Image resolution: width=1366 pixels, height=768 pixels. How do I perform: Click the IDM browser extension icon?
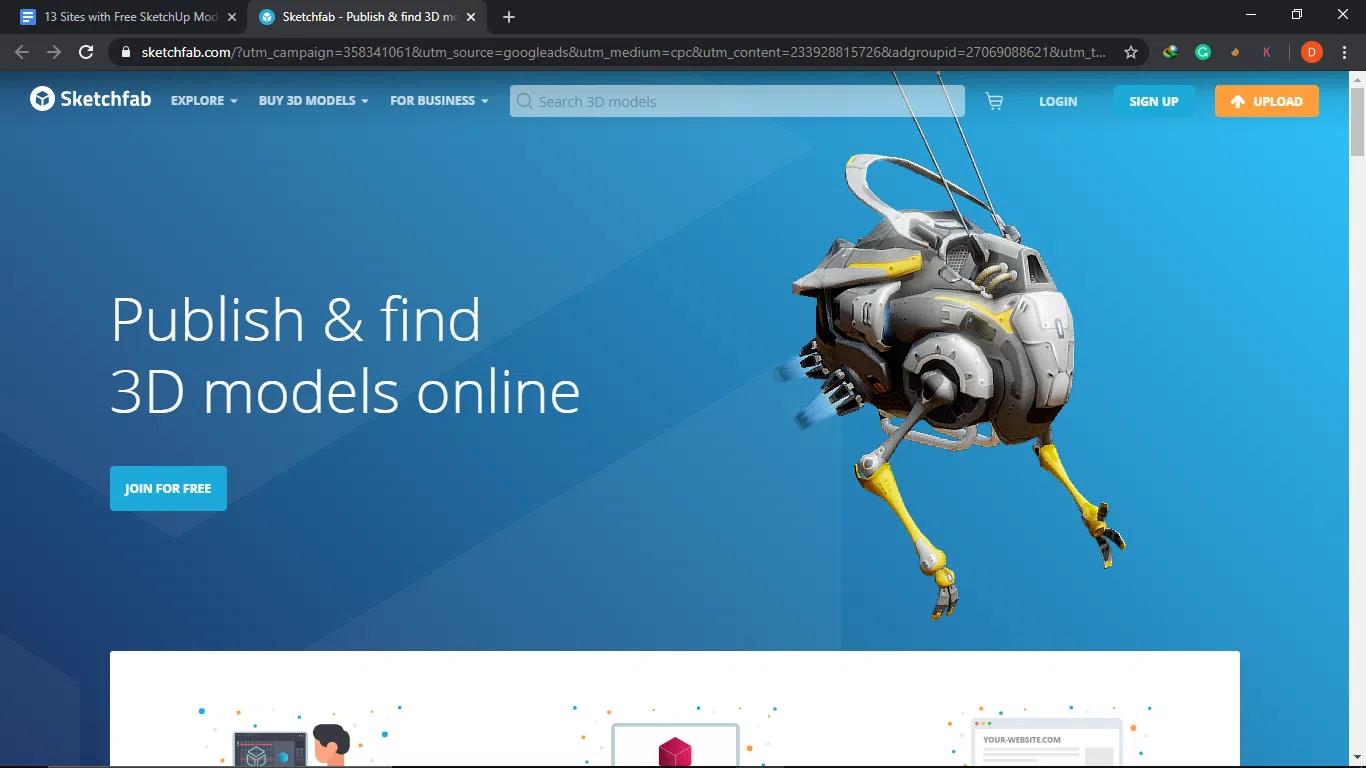coord(1169,51)
